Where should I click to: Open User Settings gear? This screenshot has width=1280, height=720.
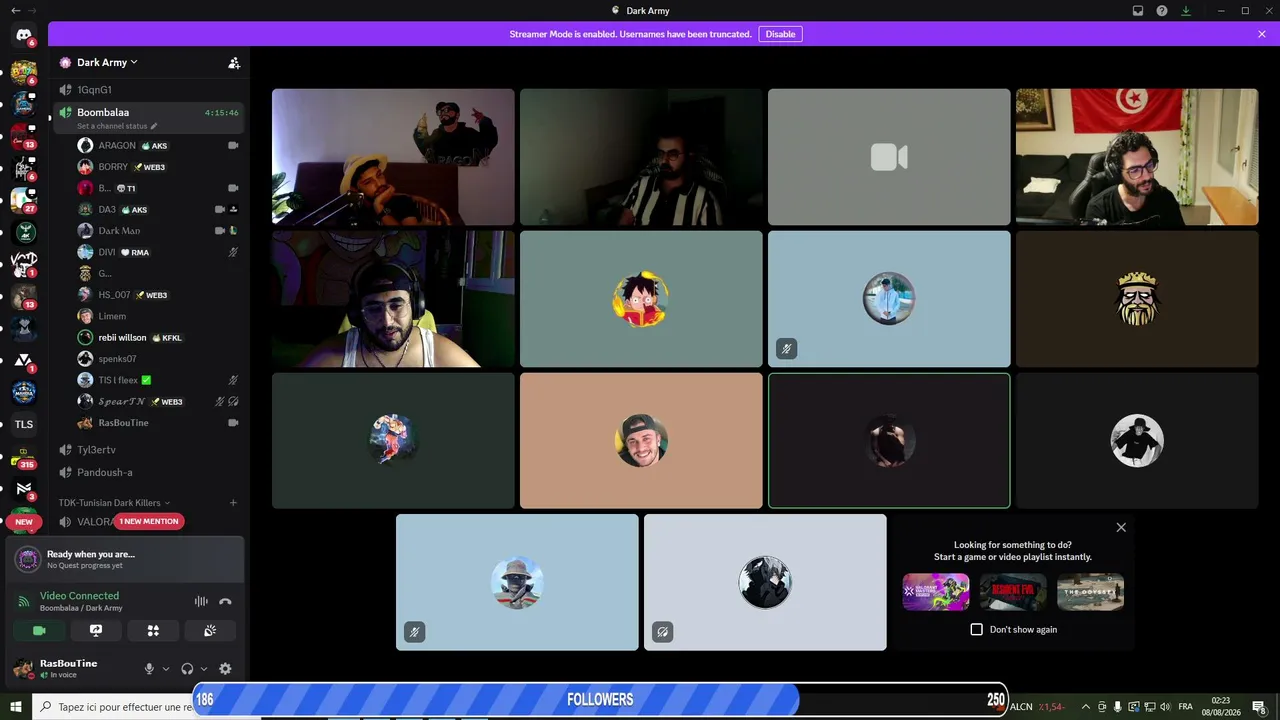pyautogui.click(x=225, y=669)
